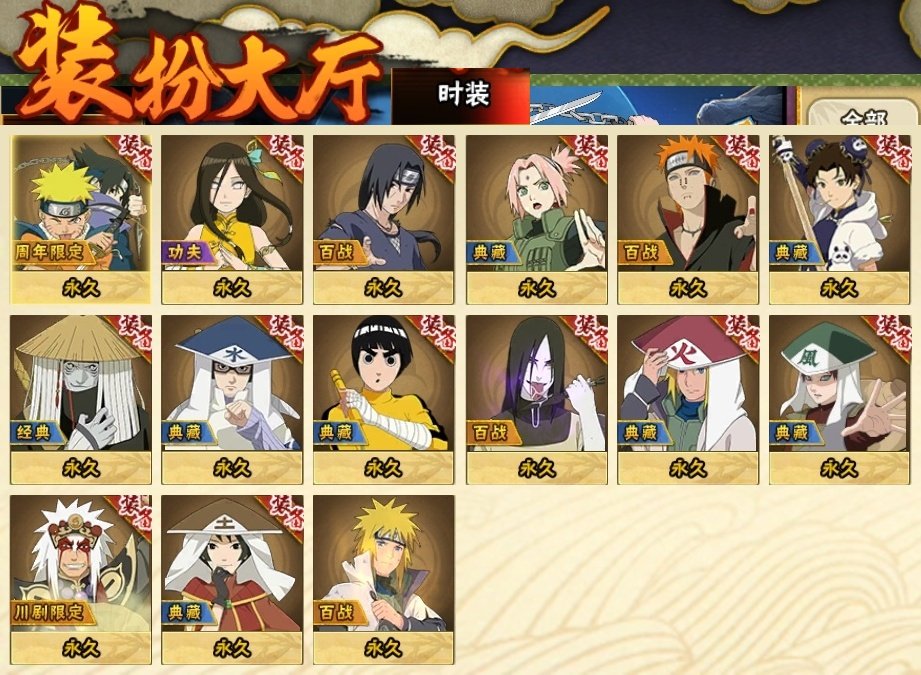This screenshot has height=675, width=921.
Task: Pick the 经典 straw hat Kakuzu costume
Action: (81, 399)
